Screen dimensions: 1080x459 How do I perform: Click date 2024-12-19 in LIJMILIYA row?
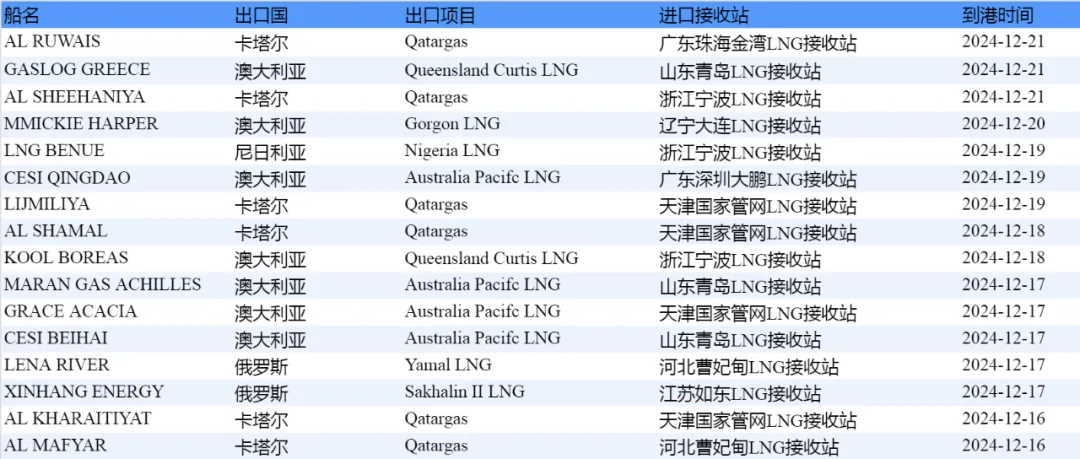(1004, 204)
